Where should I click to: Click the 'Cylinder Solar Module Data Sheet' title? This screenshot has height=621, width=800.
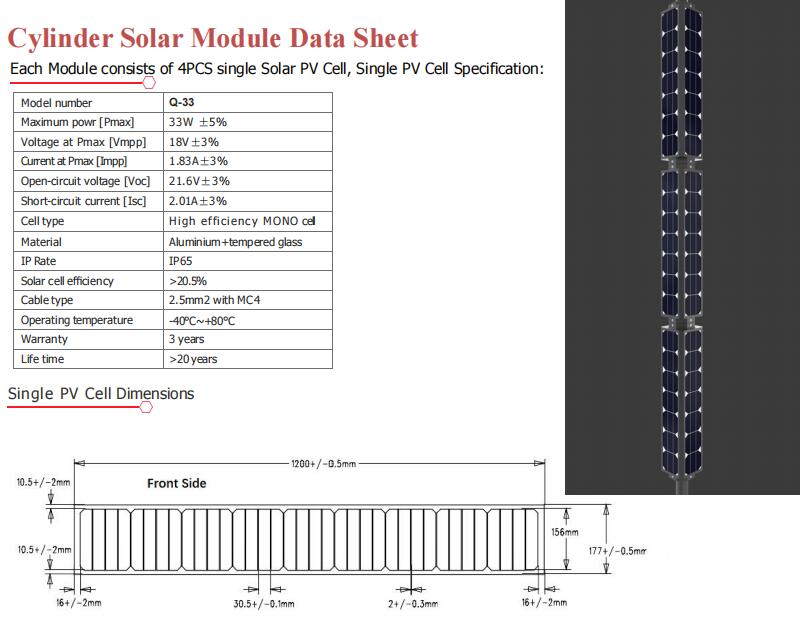[x=213, y=38]
